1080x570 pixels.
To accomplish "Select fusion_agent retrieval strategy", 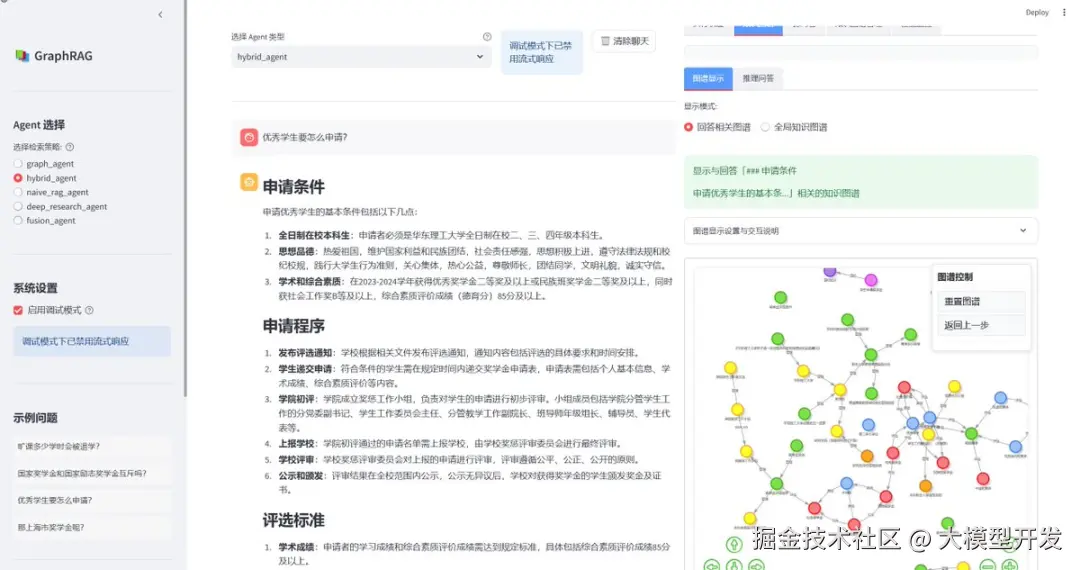I will 44,220.
